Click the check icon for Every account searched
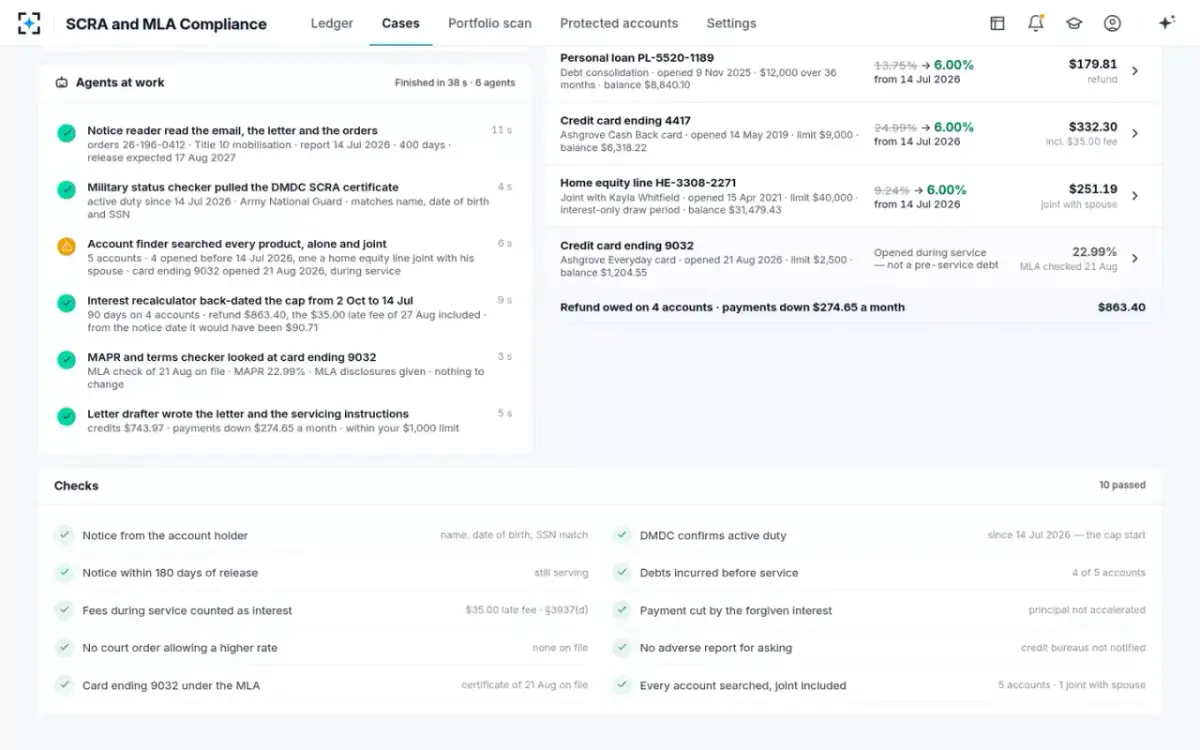Image resolution: width=1200 pixels, height=750 pixels. tap(622, 685)
